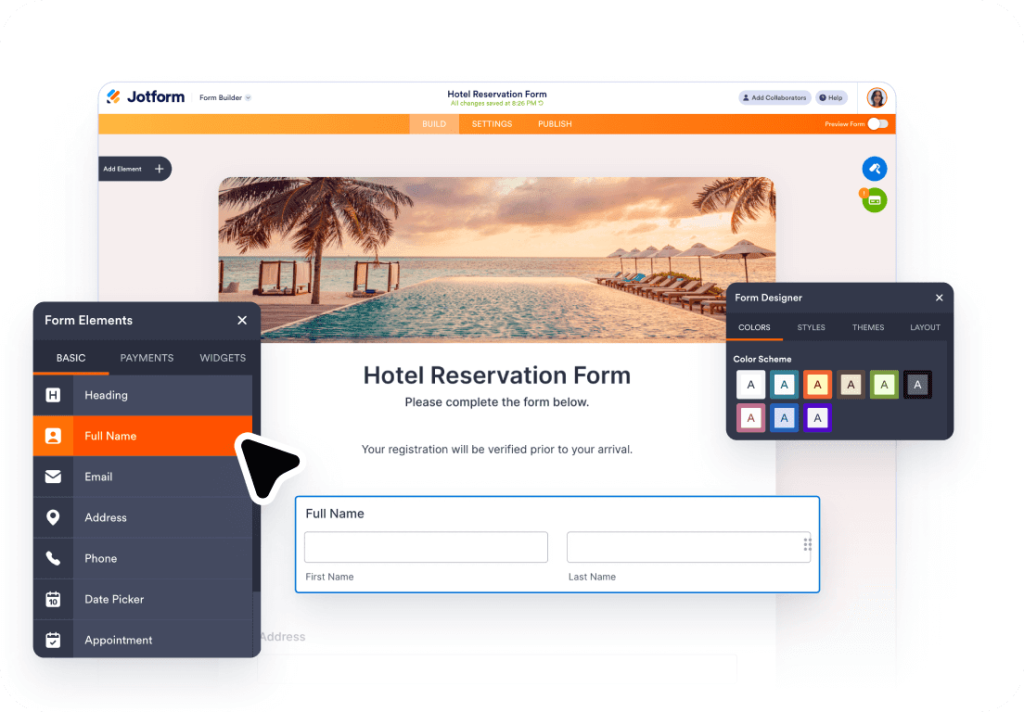Switch to the PAYMENTS tab
This screenshot has width=1024, height=712.
(147, 358)
